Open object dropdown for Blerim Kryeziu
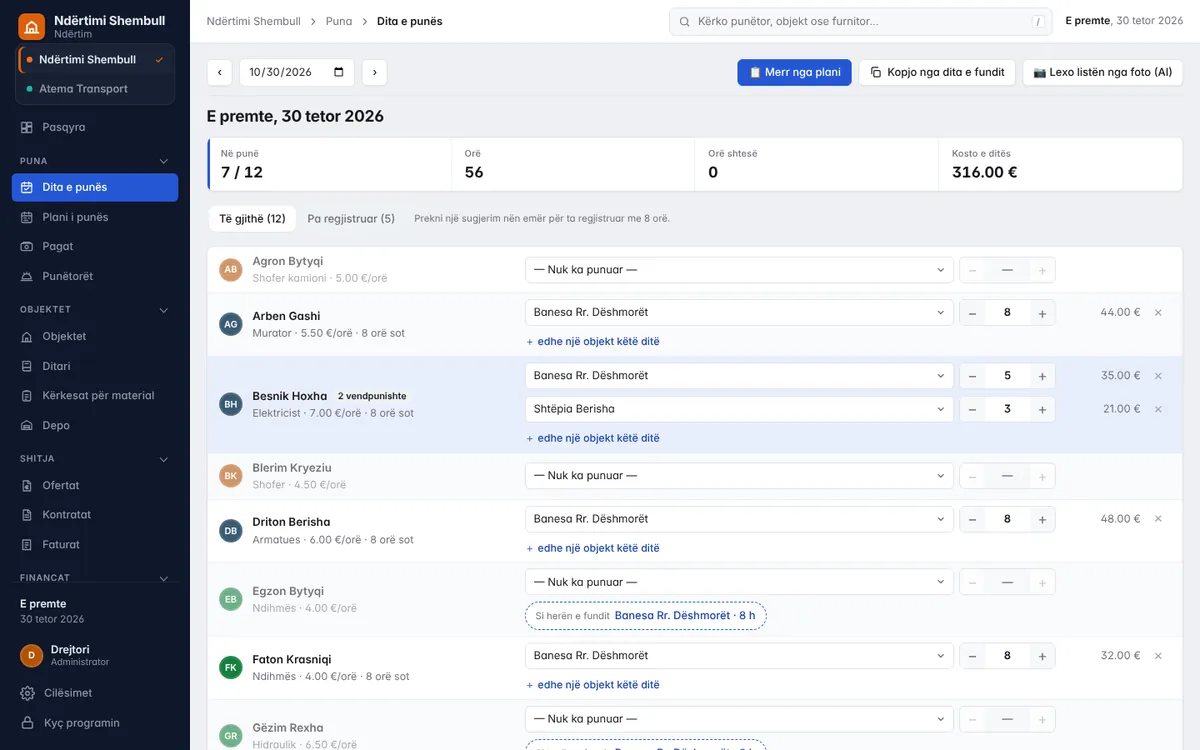Image resolution: width=1200 pixels, height=750 pixels. click(739, 476)
